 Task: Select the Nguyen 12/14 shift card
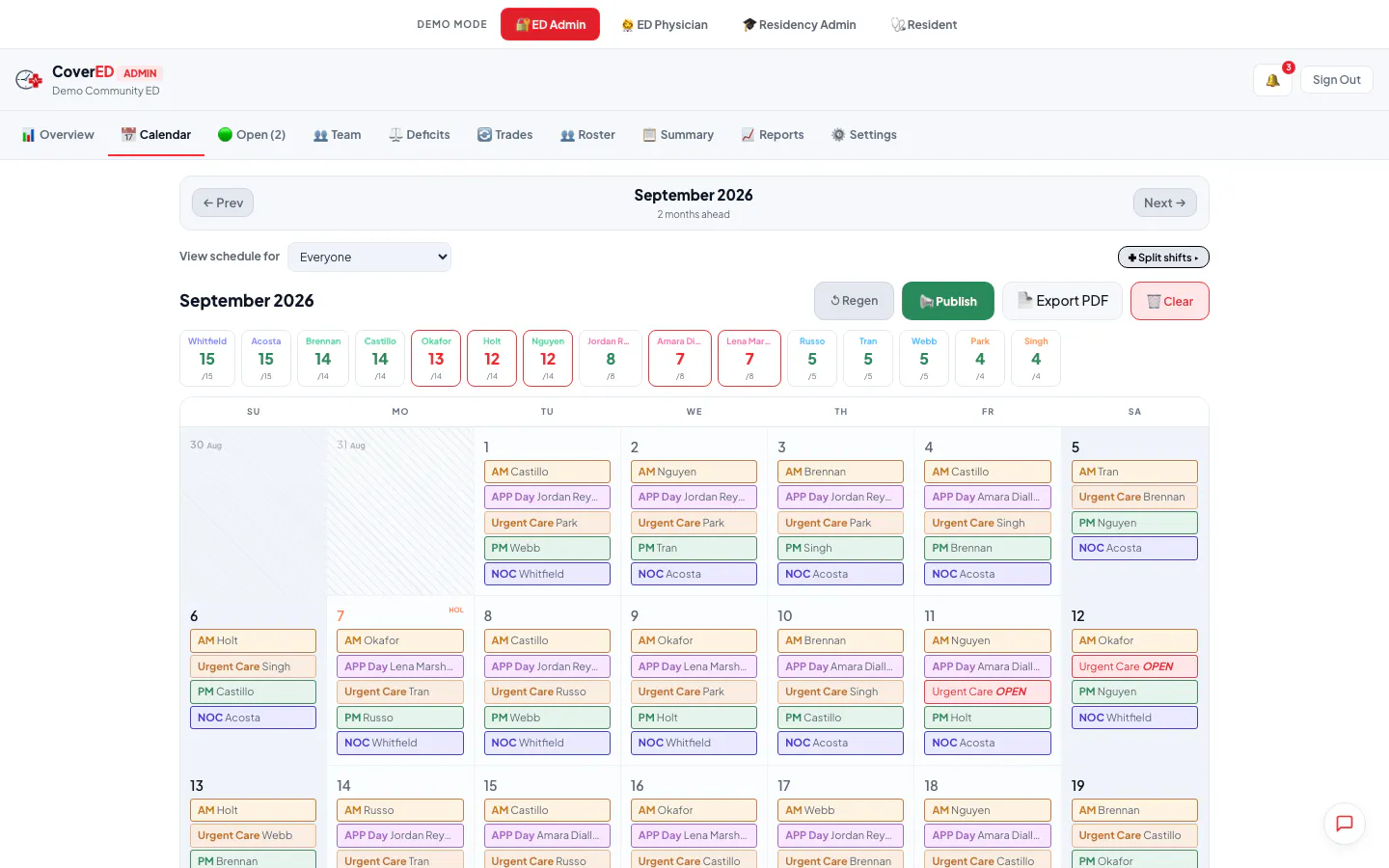coord(548,359)
